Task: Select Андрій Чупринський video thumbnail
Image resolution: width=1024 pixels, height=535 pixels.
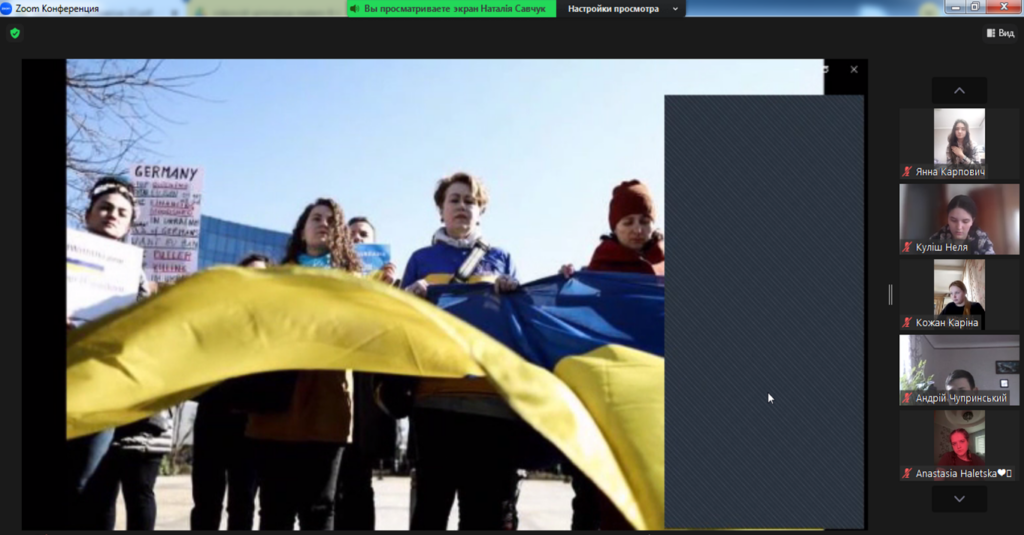Action: [959, 364]
